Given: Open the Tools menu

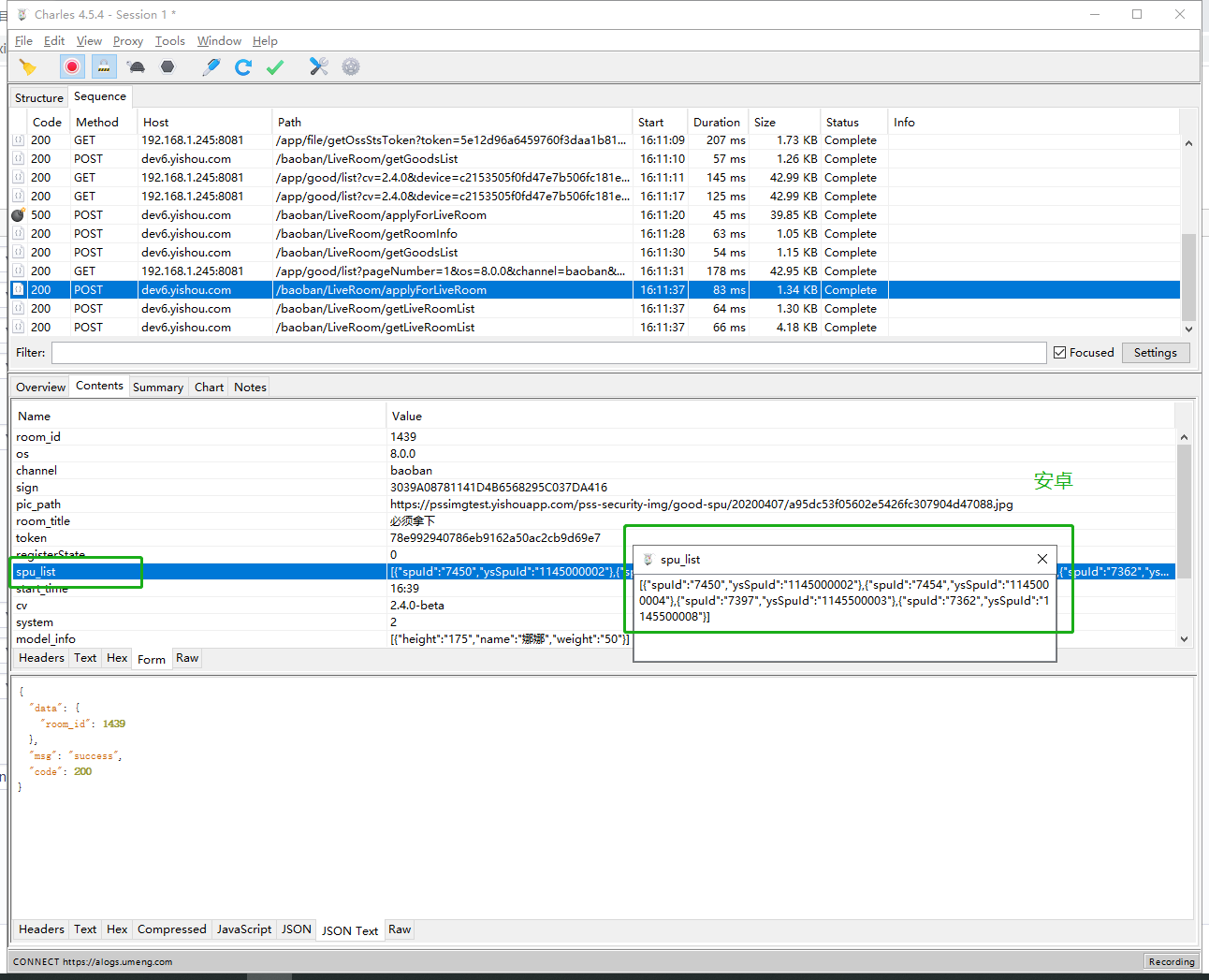Looking at the screenshot, I should pyautogui.click(x=170, y=41).
